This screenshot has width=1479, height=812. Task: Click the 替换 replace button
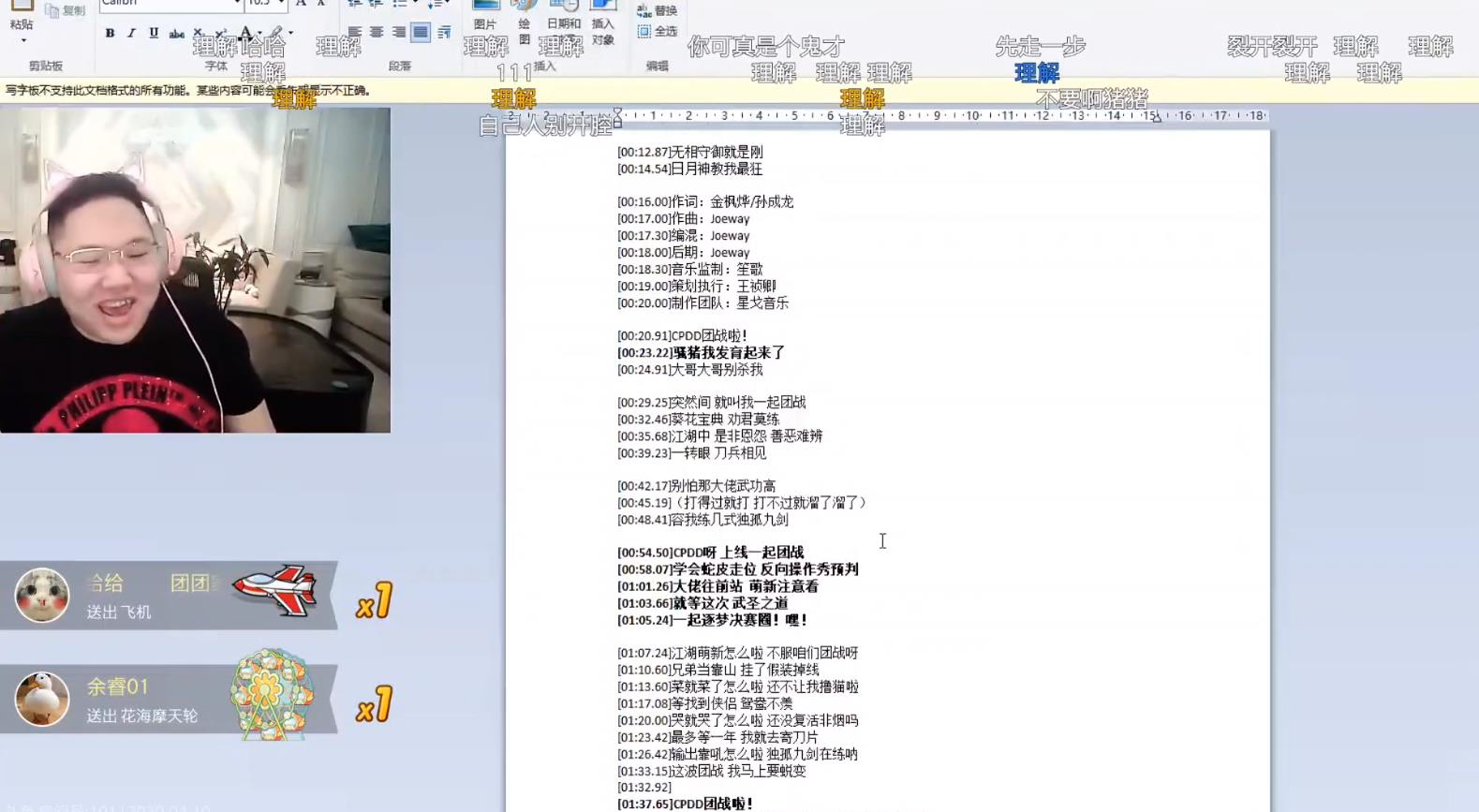[x=657, y=10]
